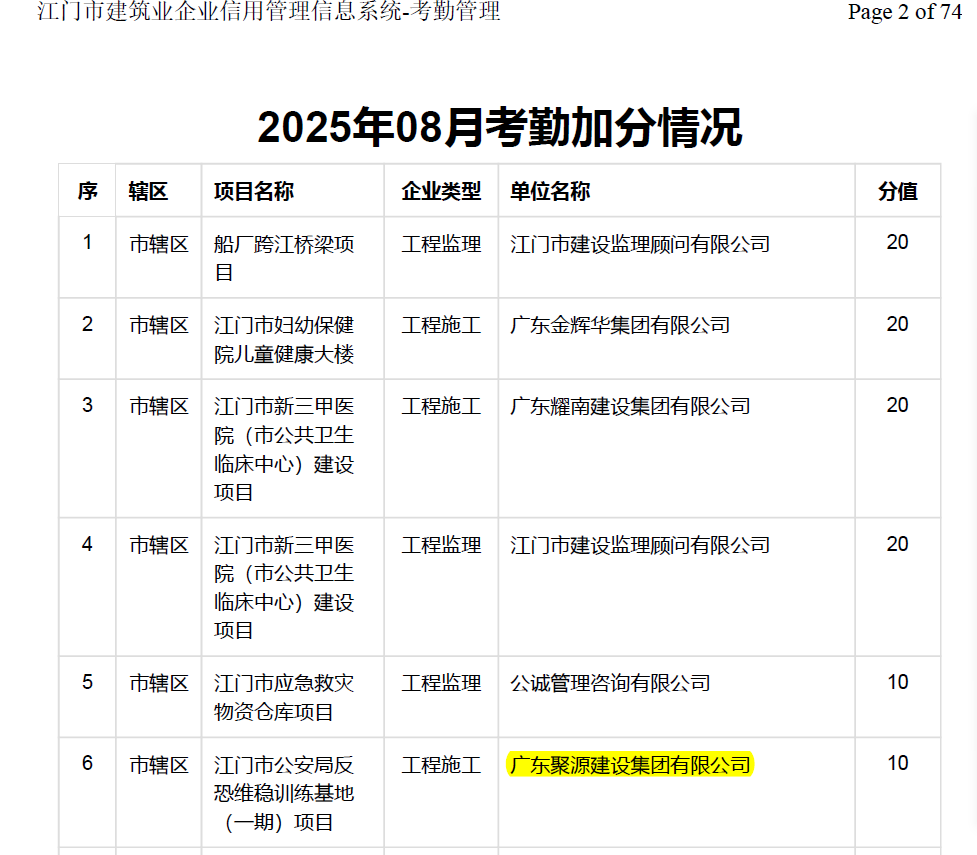
Task: Click the title 2025年08月考勤加分情况
Action: tap(499, 128)
